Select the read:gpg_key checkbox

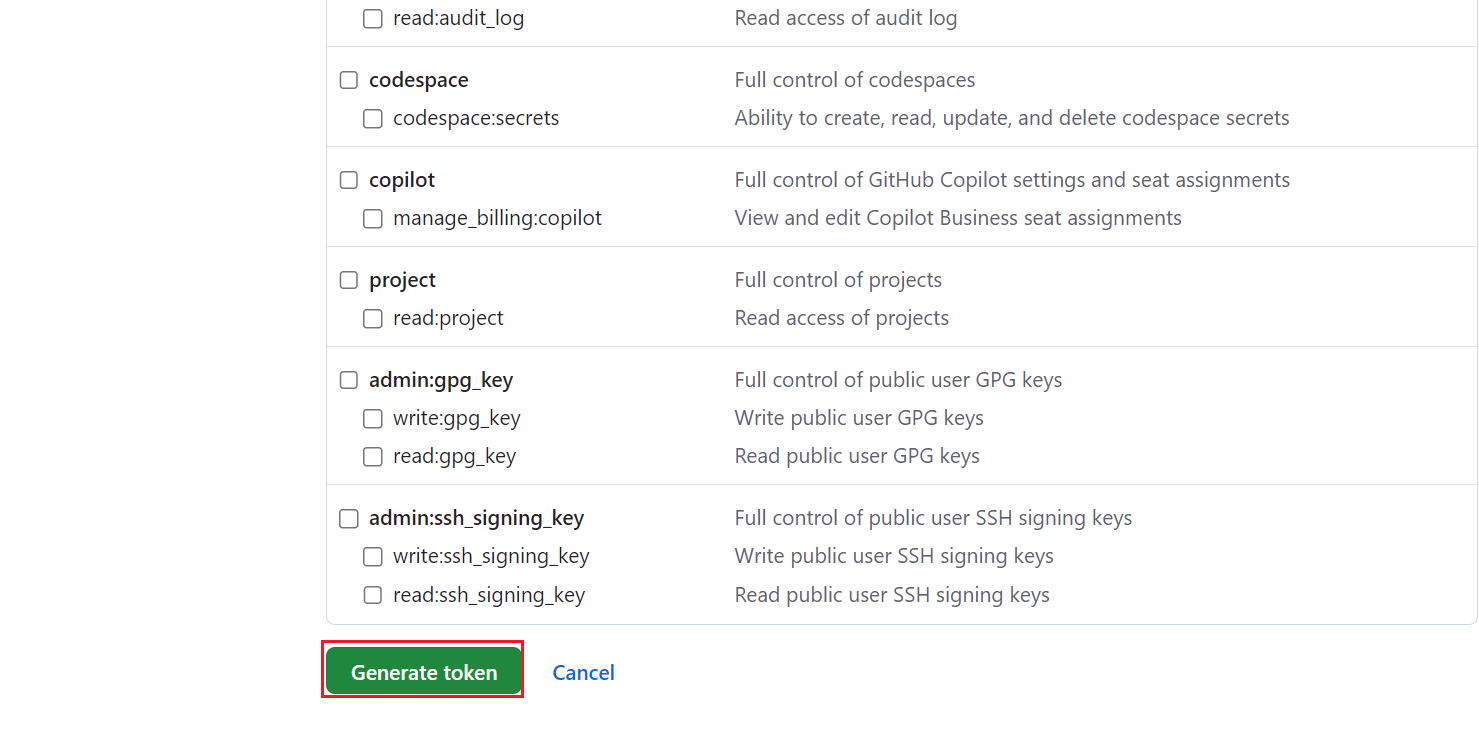[373, 457]
